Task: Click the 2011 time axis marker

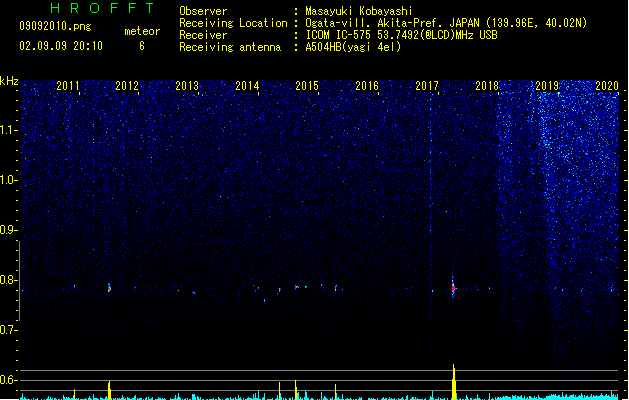Action: [x=68, y=86]
